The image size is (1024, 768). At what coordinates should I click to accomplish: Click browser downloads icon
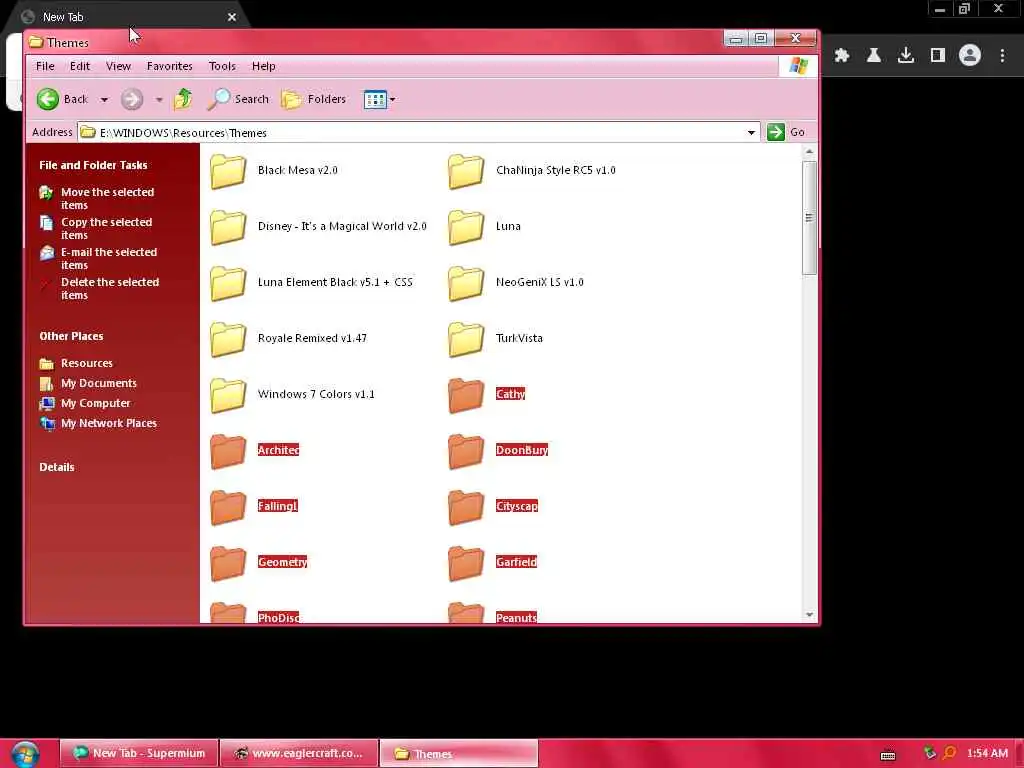point(906,56)
